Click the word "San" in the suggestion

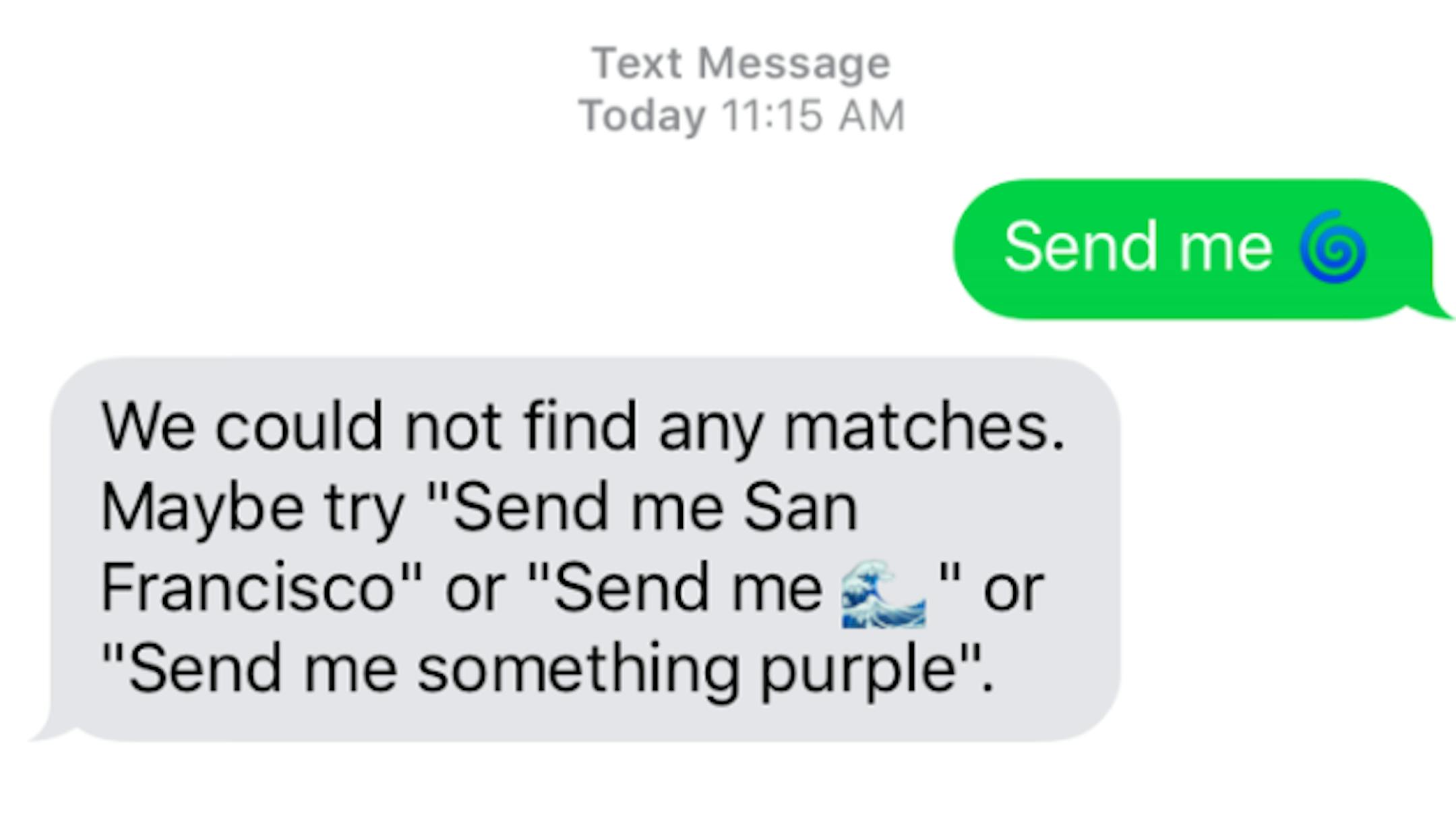799,507
